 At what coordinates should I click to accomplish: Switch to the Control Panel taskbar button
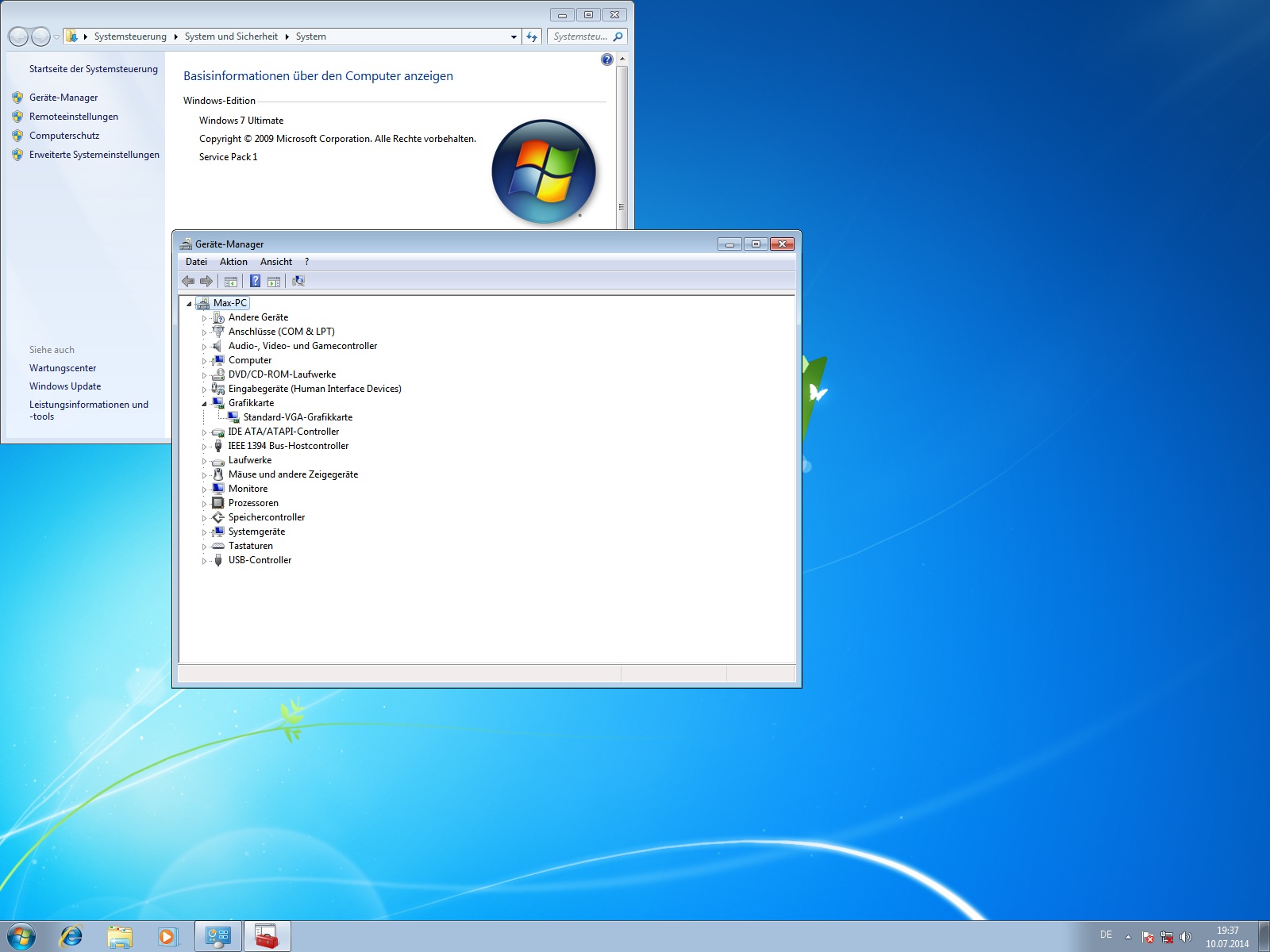[x=218, y=937]
